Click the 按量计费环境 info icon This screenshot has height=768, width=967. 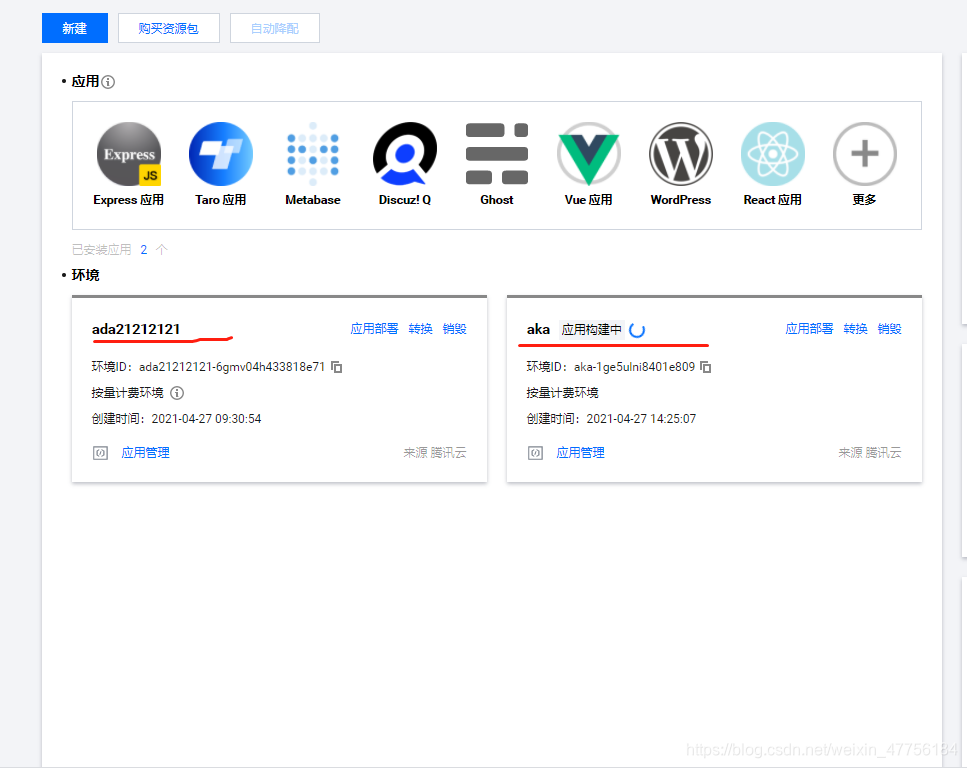[x=177, y=393]
